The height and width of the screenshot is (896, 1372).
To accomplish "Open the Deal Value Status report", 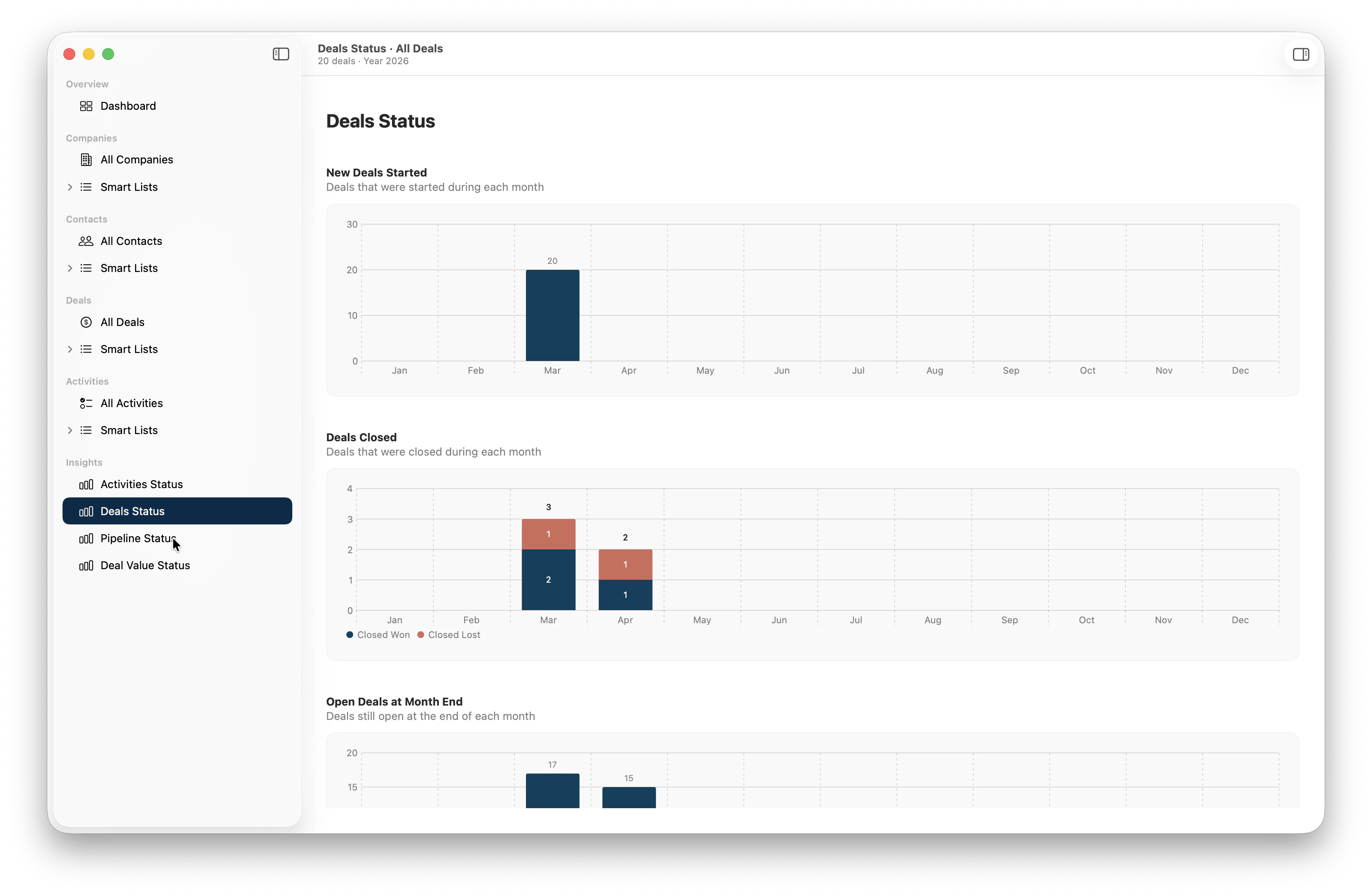I will (x=145, y=565).
